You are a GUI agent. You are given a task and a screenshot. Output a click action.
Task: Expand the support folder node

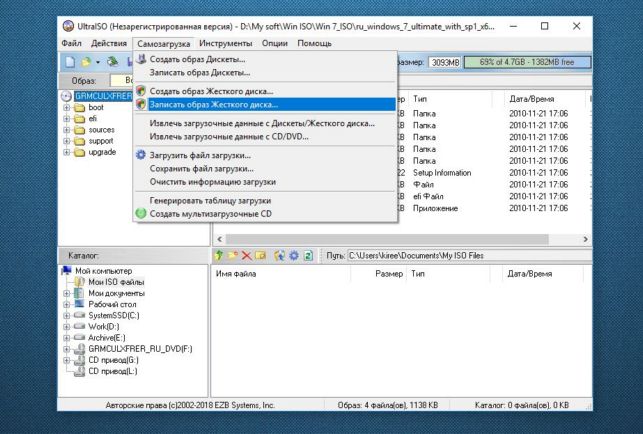point(66,141)
